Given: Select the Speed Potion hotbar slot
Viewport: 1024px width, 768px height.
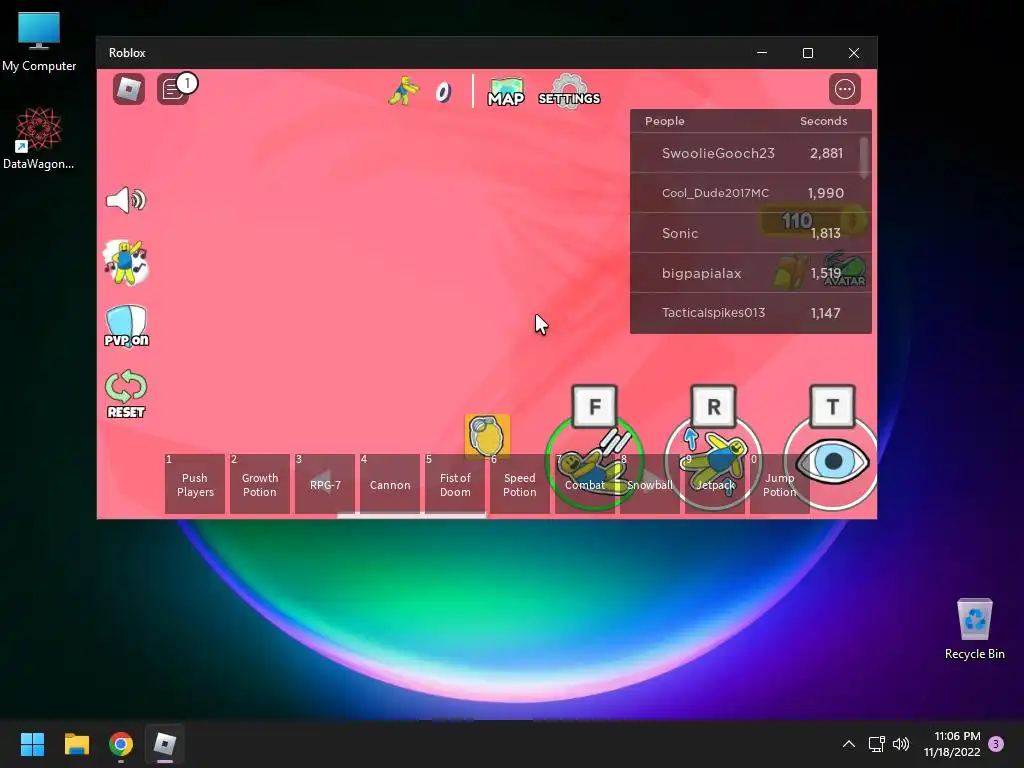Looking at the screenshot, I should pos(520,484).
